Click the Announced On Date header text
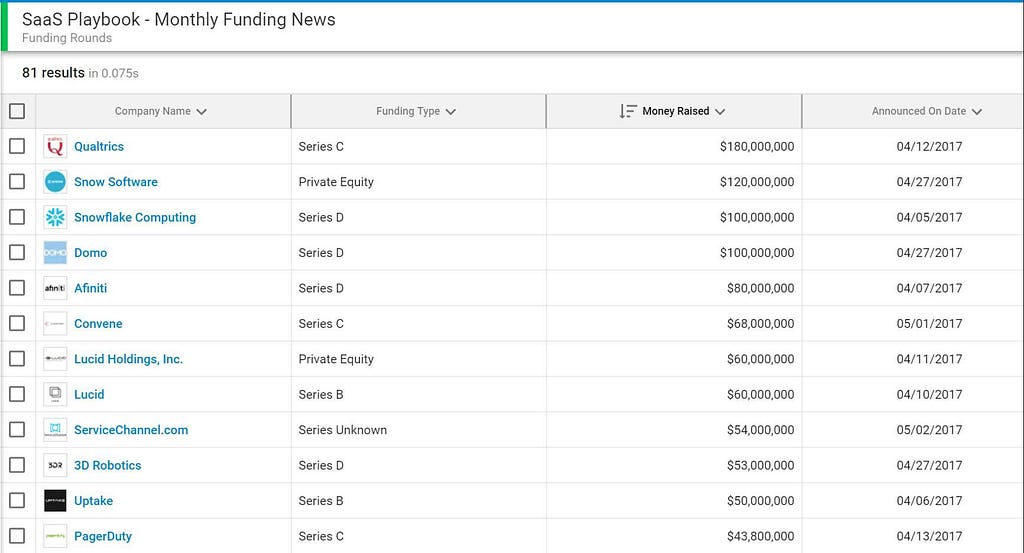Viewport: 1024px width, 553px height. click(x=919, y=111)
